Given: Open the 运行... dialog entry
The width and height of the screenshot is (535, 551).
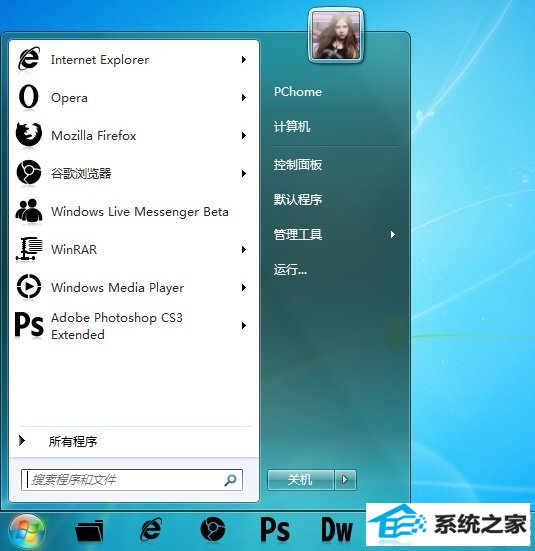Looking at the screenshot, I should (290, 270).
